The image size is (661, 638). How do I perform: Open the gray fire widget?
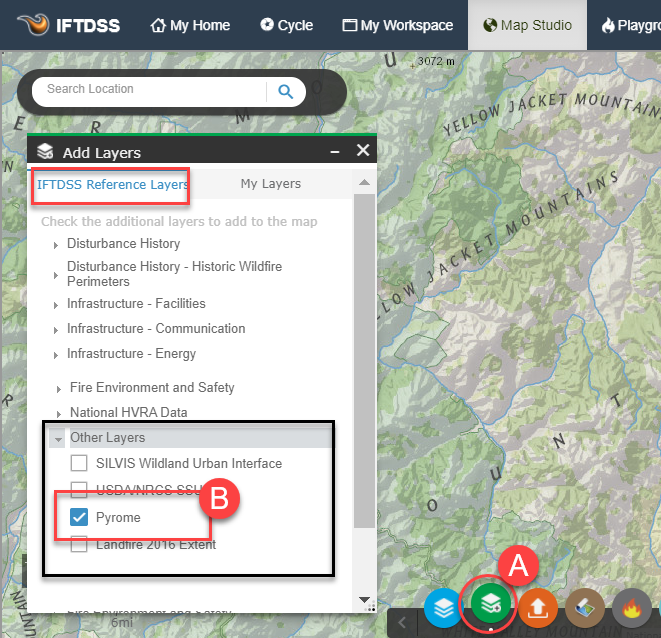click(x=632, y=608)
